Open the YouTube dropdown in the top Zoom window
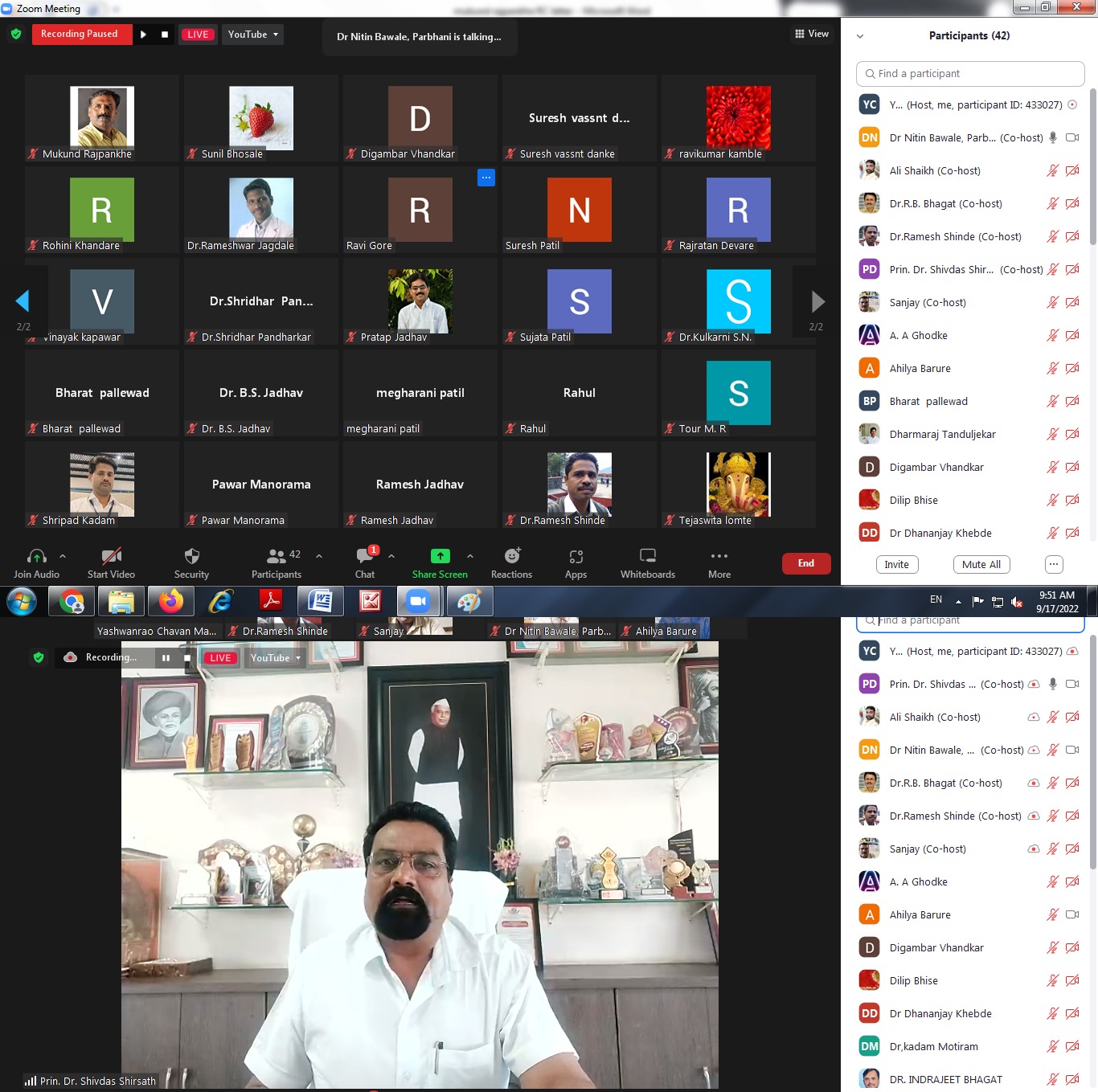 tap(252, 35)
